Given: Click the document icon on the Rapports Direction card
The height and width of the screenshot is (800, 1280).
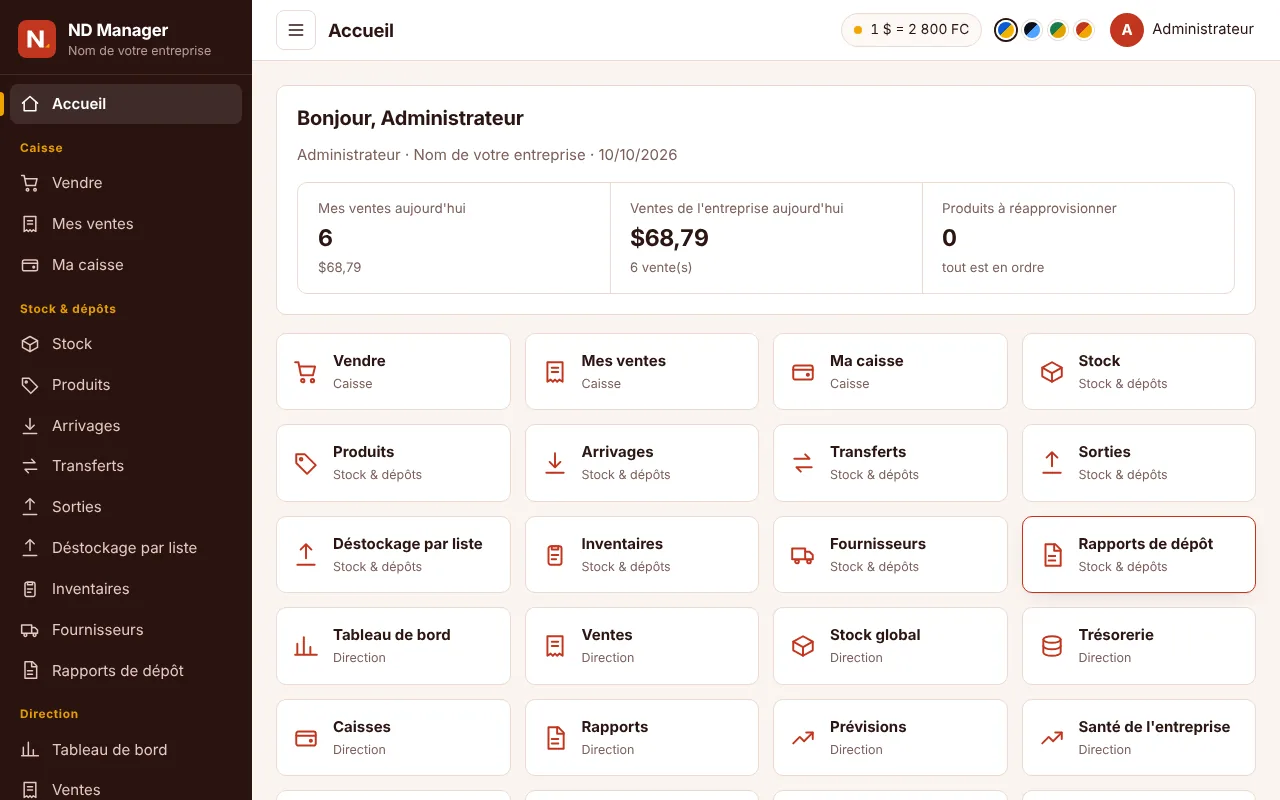Looking at the screenshot, I should click(x=555, y=738).
